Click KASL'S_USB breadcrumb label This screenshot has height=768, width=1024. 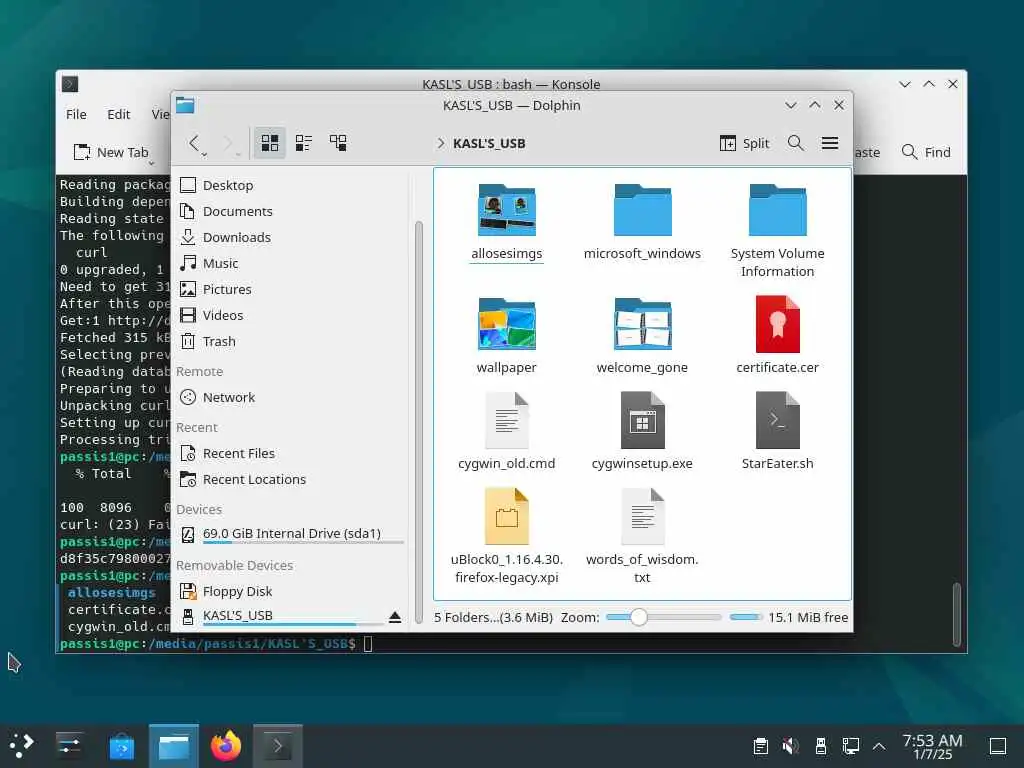pyautogui.click(x=489, y=143)
